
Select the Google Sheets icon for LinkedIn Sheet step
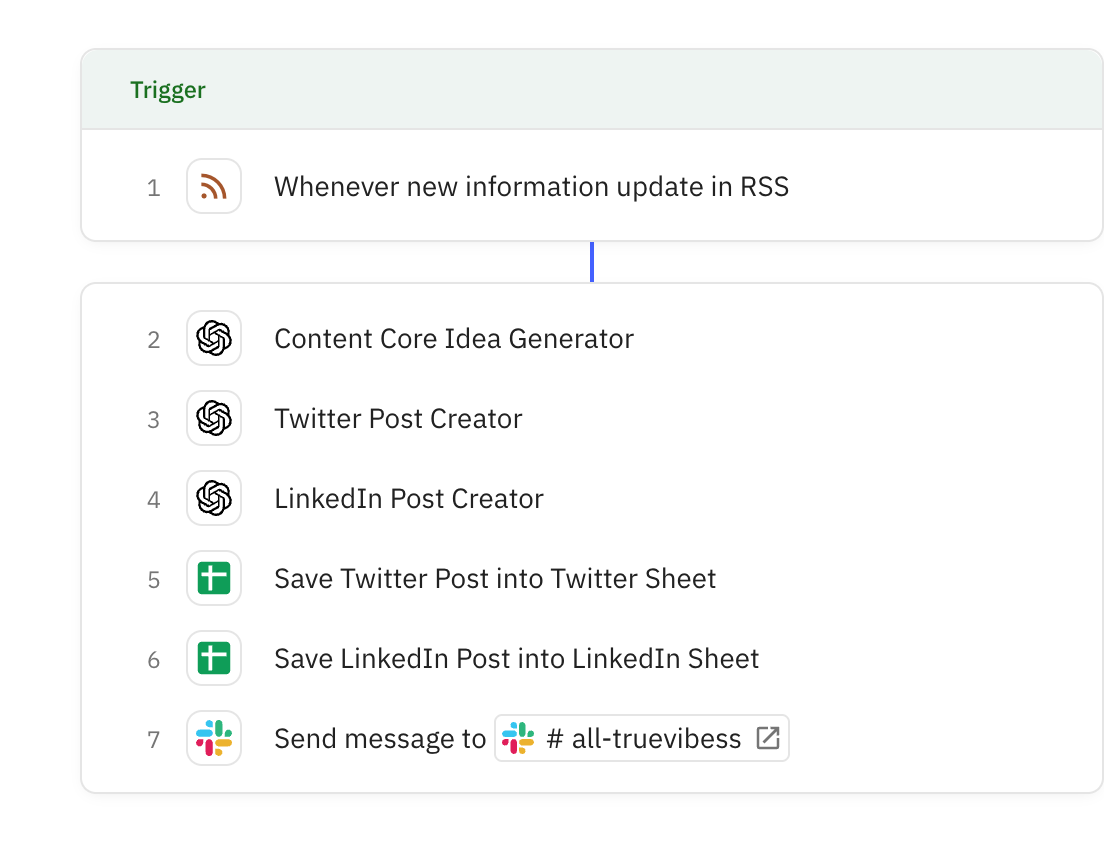click(x=213, y=658)
